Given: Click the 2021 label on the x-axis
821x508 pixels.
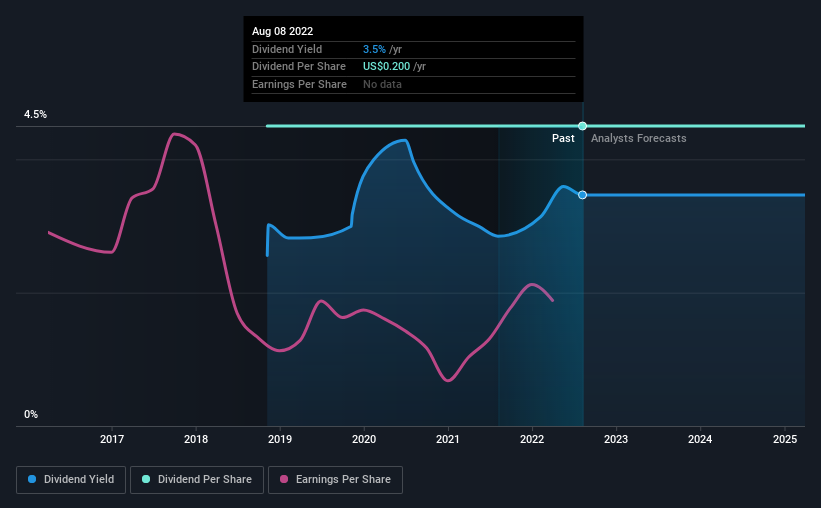Looking at the screenshot, I should [x=448, y=439].
